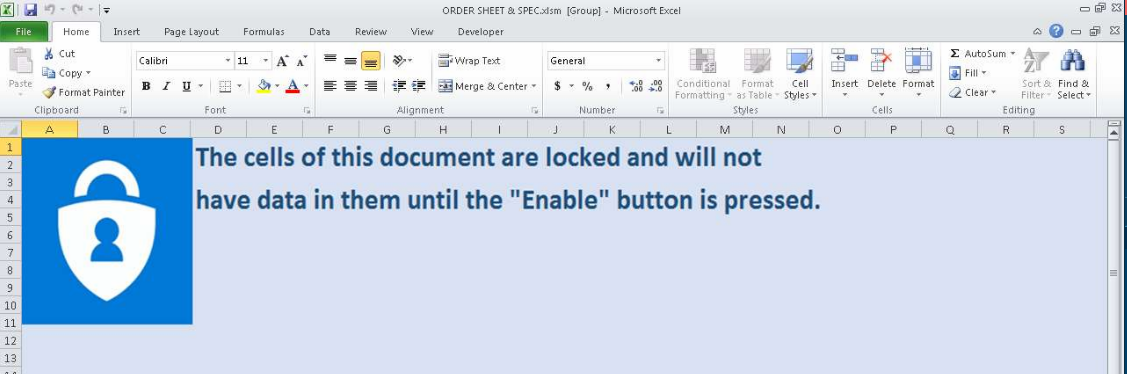The width and height of the screenshot is (1127, 374).
Task: Open the Font dialog launcher
Action: (307, 111)
